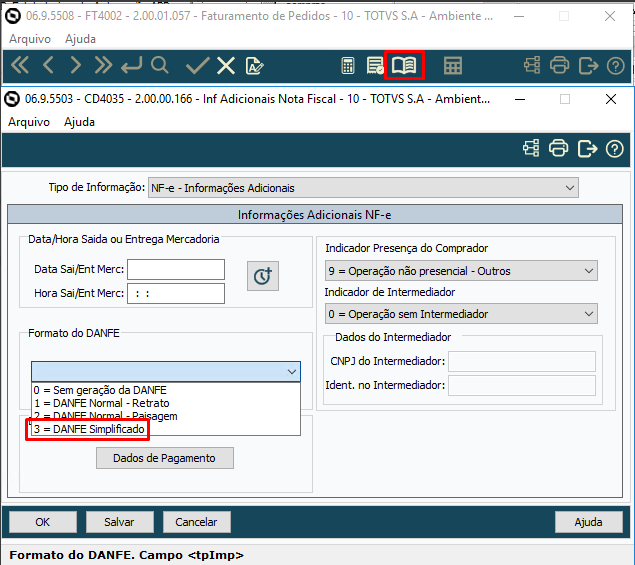Click the help question icon in Inf Adicionais window
The height and width of the screenshot is (565, 635).
(615, 149)
